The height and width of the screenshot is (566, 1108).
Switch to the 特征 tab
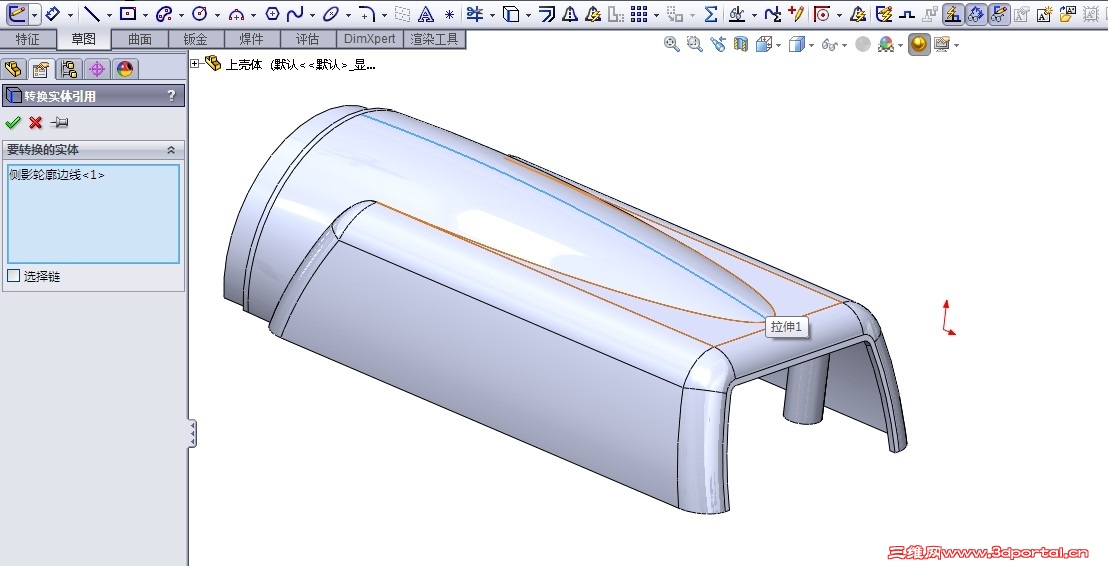[28, 40]
